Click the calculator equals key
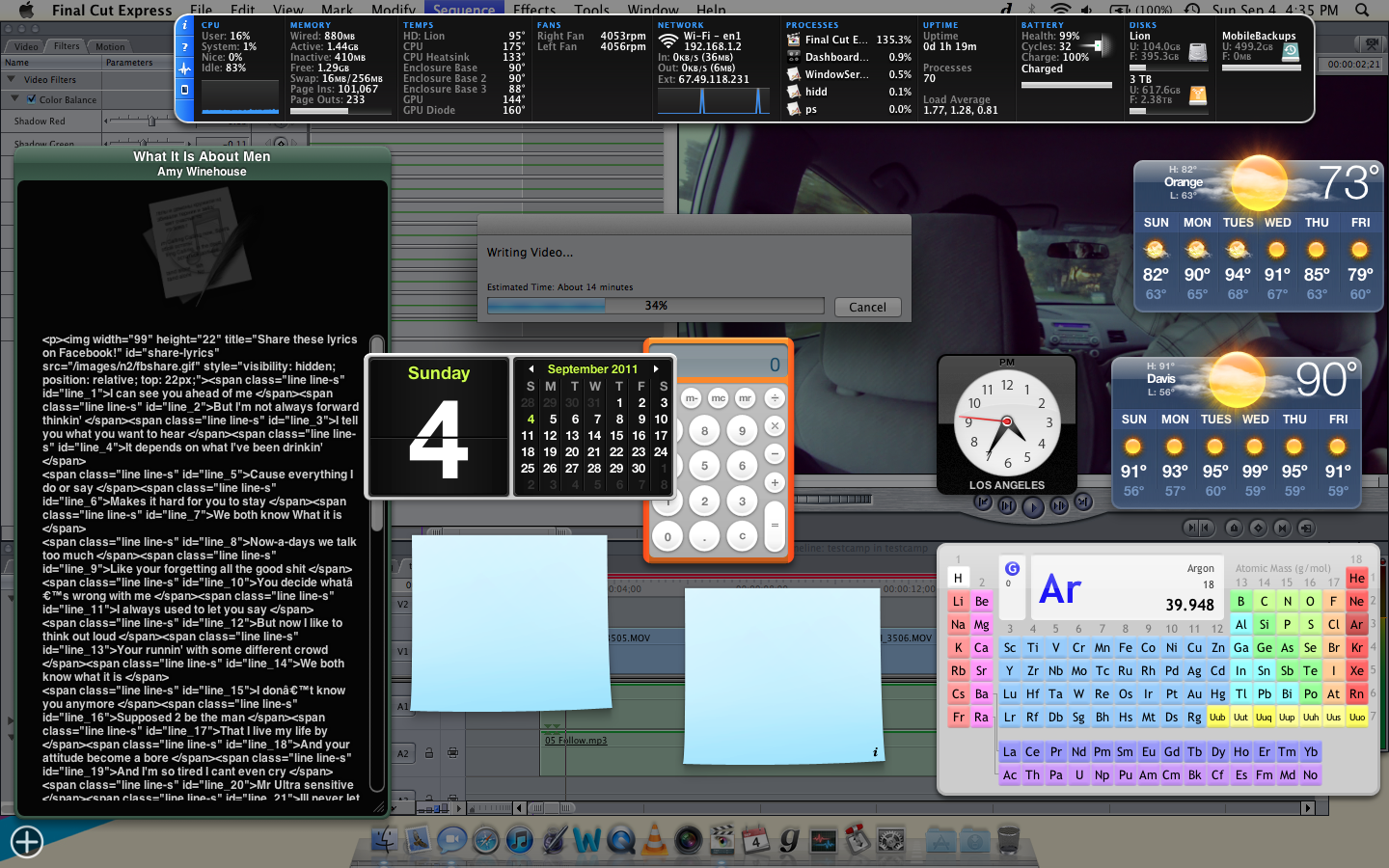 click(774, 525)
